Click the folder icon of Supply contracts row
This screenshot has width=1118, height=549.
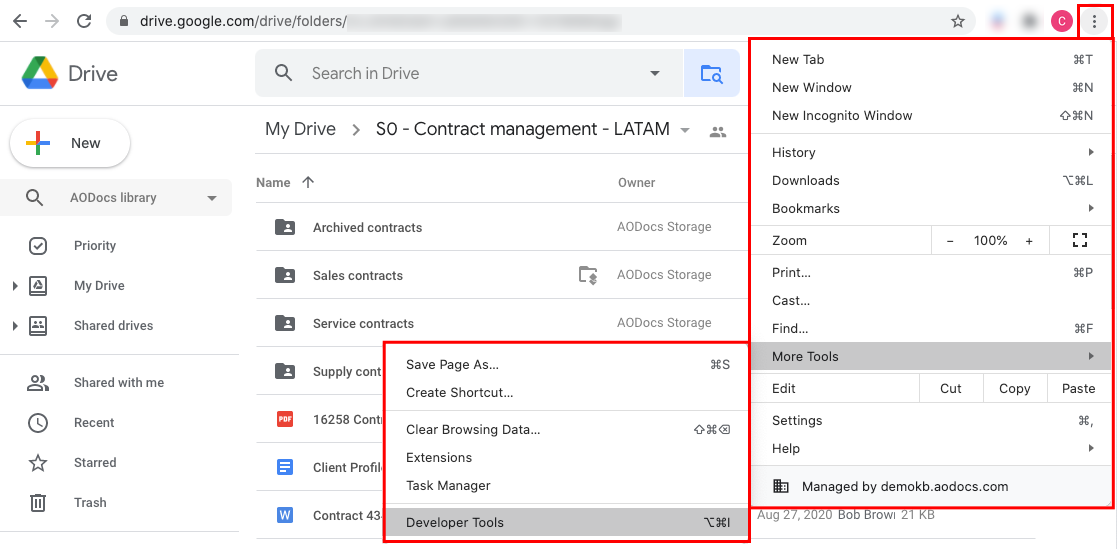284,371
